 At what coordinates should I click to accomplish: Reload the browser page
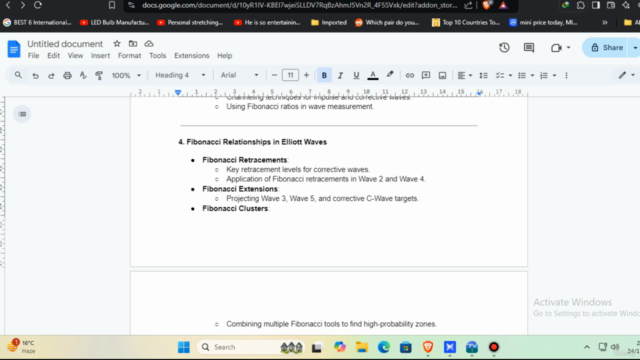[38, 5]
